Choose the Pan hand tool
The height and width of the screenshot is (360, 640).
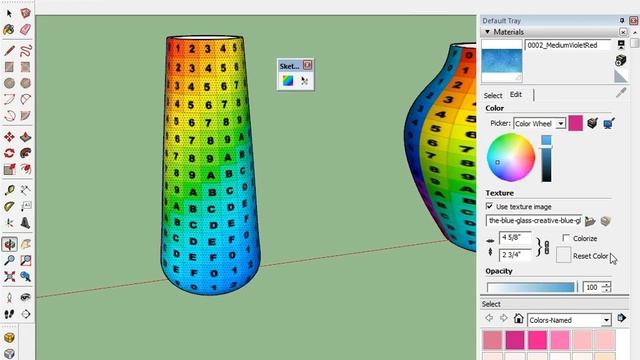(25, 244)
